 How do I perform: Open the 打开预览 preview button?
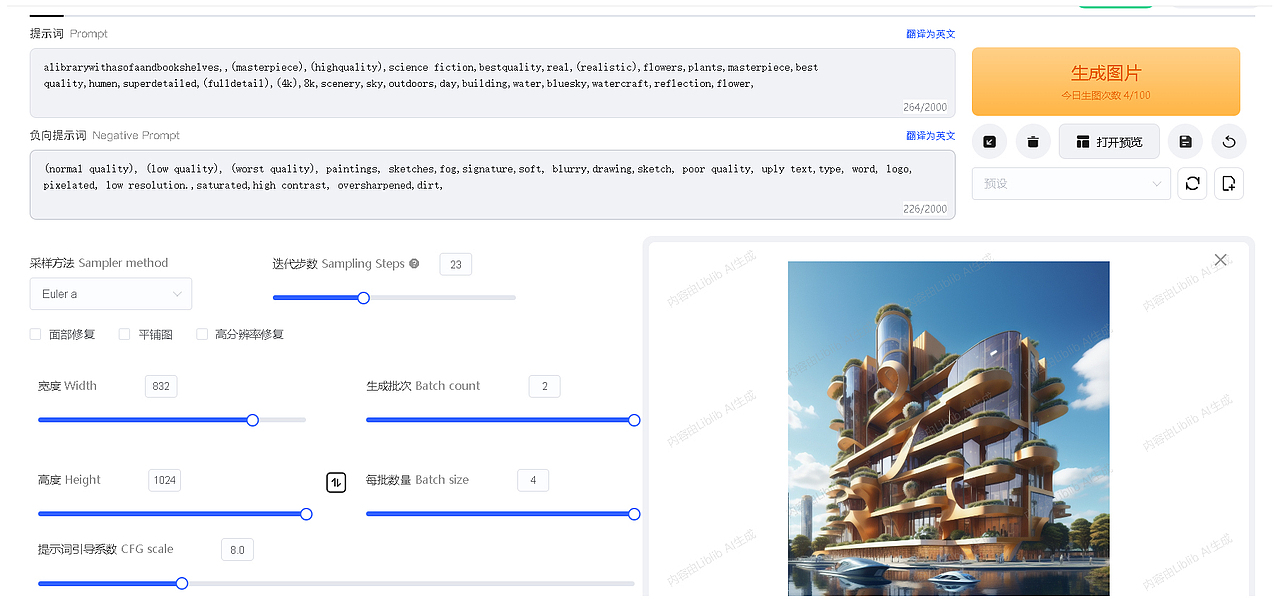click(x=1108, y=142)
